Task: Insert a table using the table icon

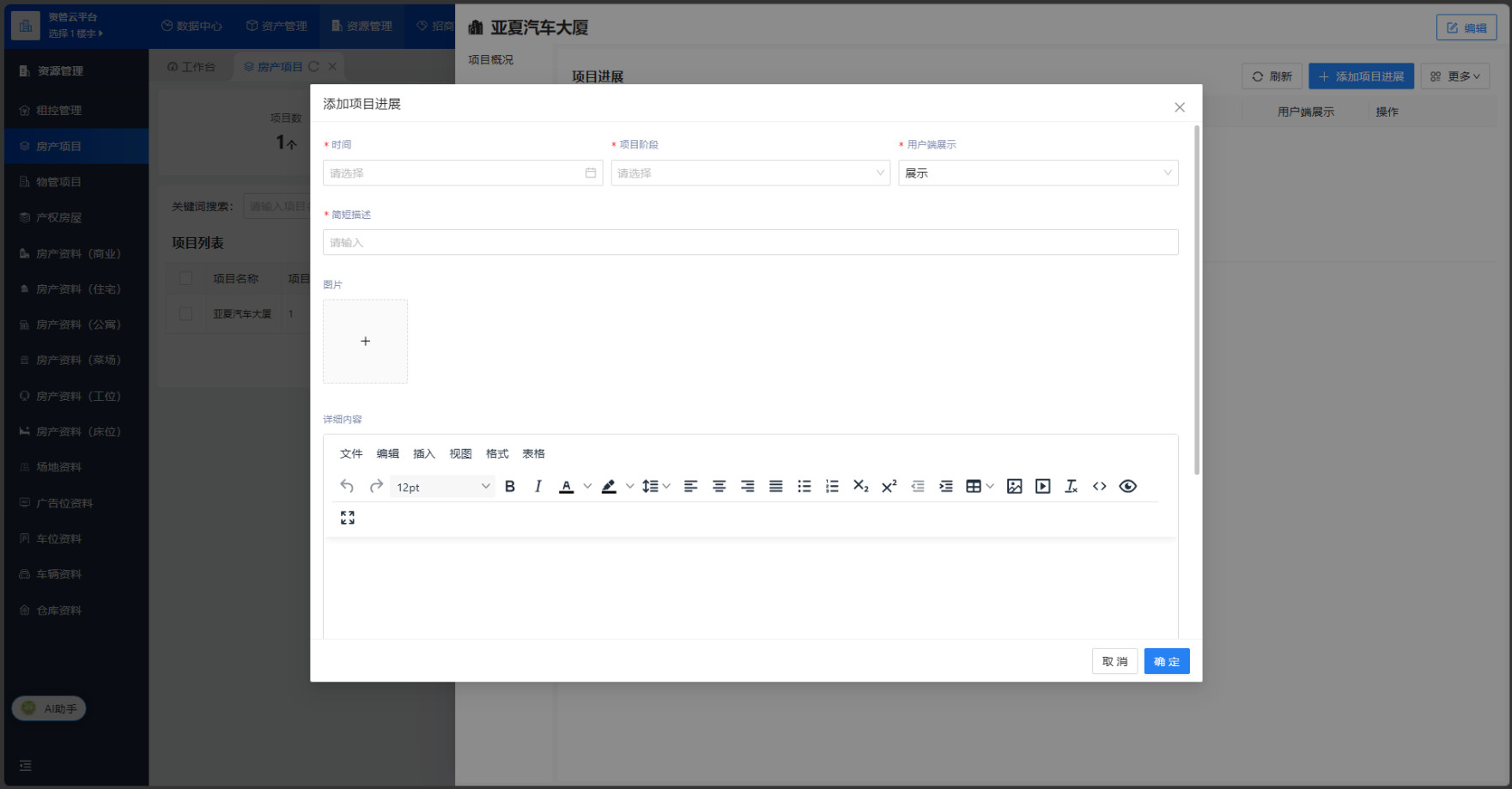Action: point(974,487)
